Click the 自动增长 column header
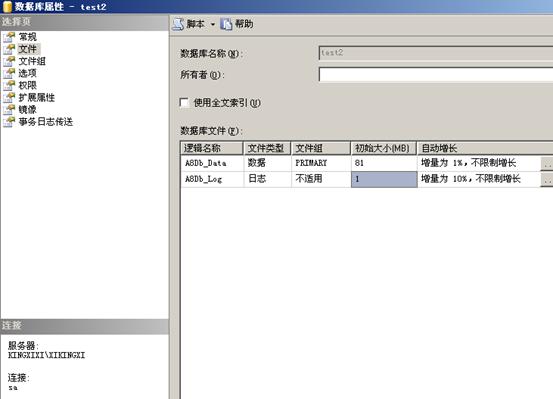This screenshot has height=399, width=553. [x=485, y=148]
